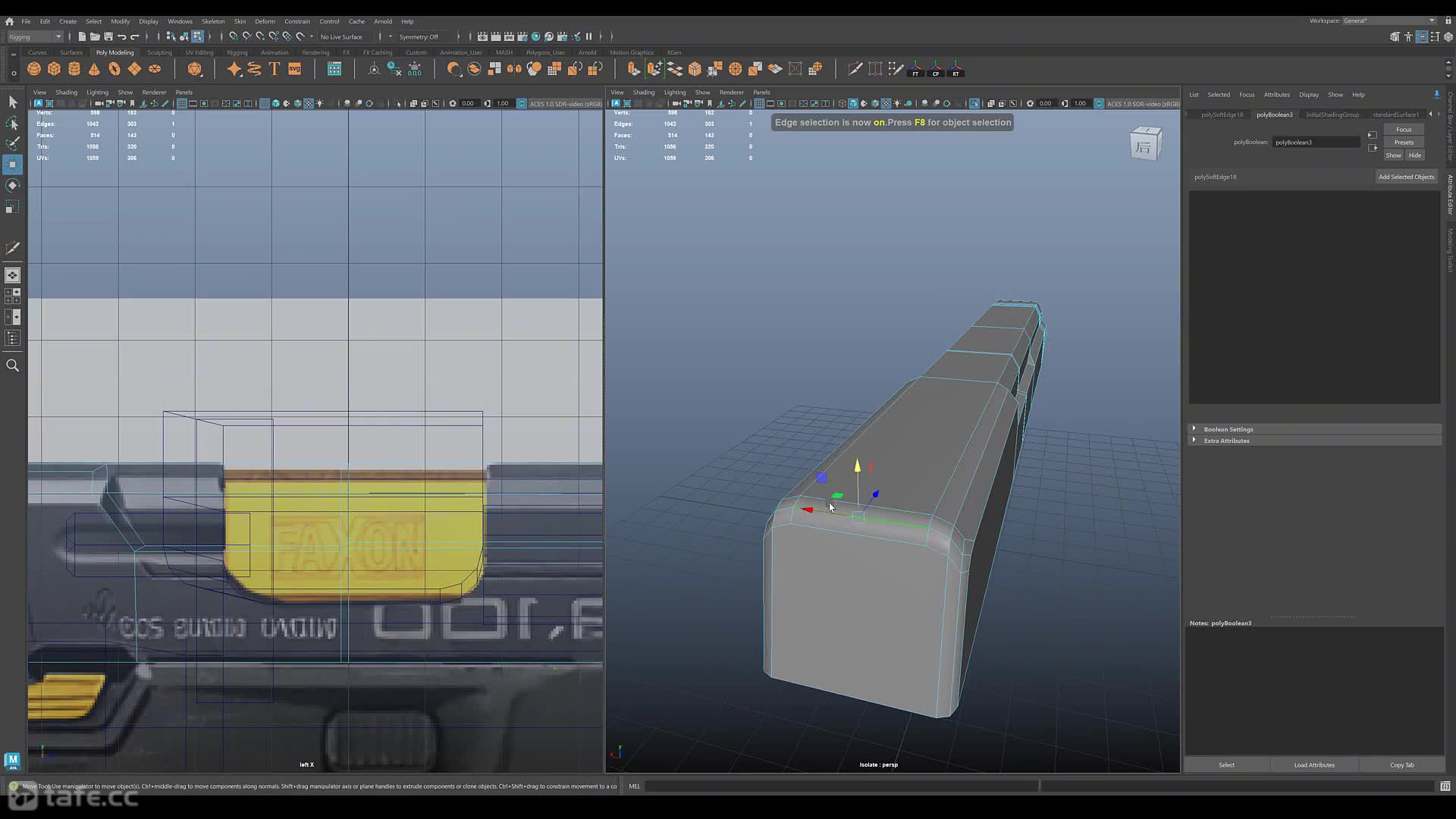This screenshot has width=1456, height=819.
Task: Click the CP shelf icon
Action: 936,69
